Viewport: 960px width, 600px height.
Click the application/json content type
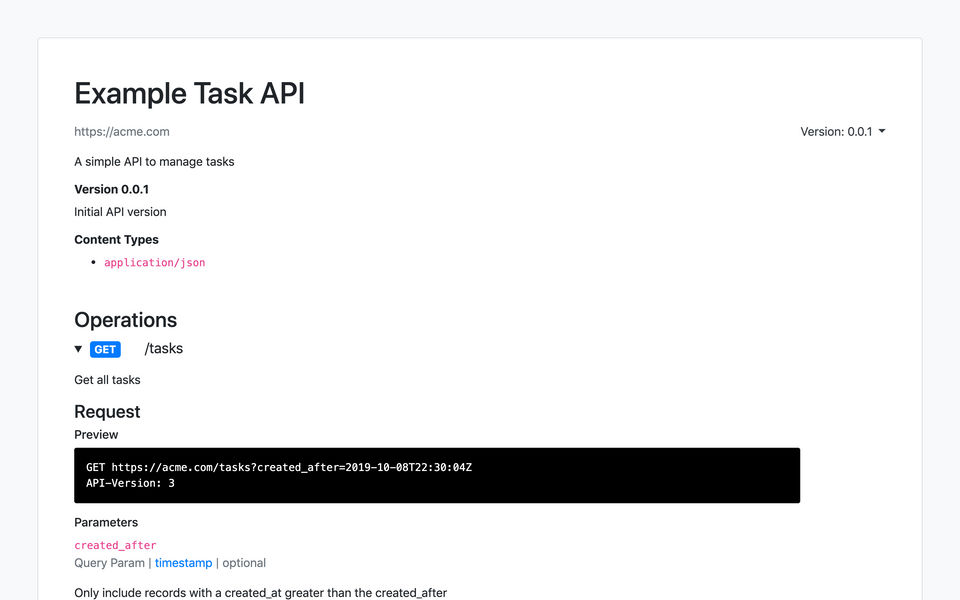155,263
